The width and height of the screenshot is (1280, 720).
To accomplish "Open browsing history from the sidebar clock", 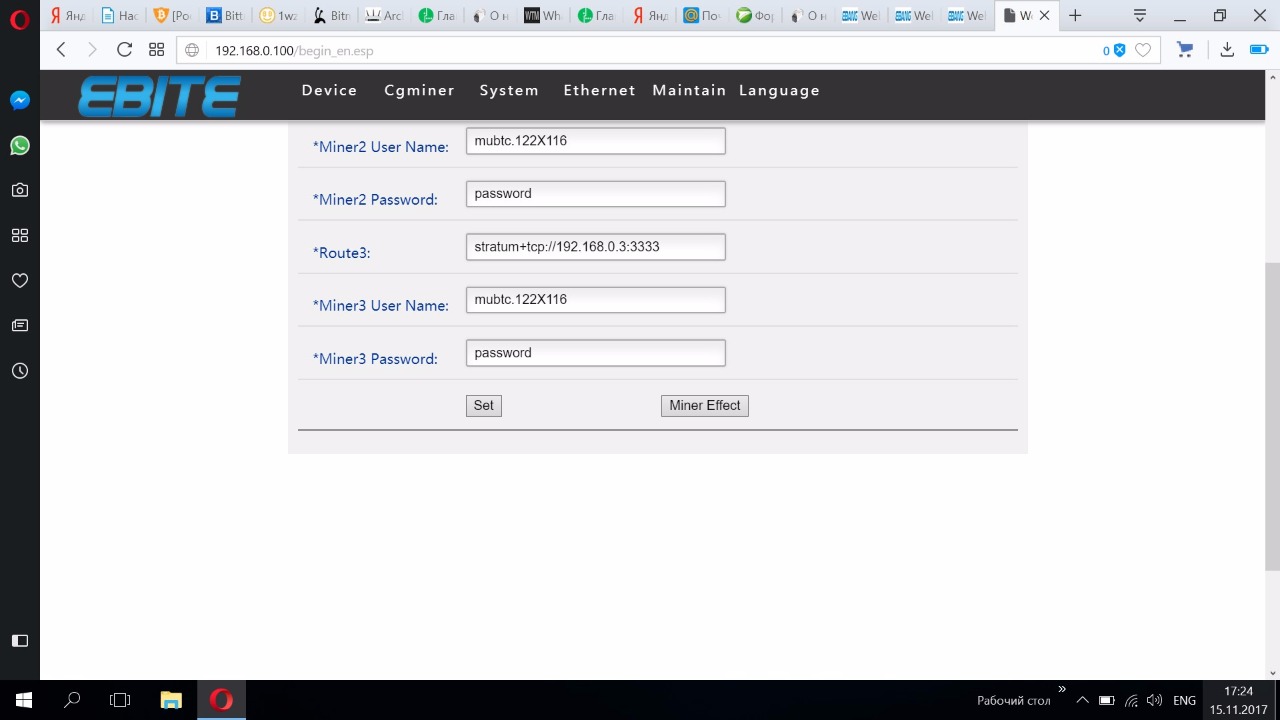I will pos(20,370).
